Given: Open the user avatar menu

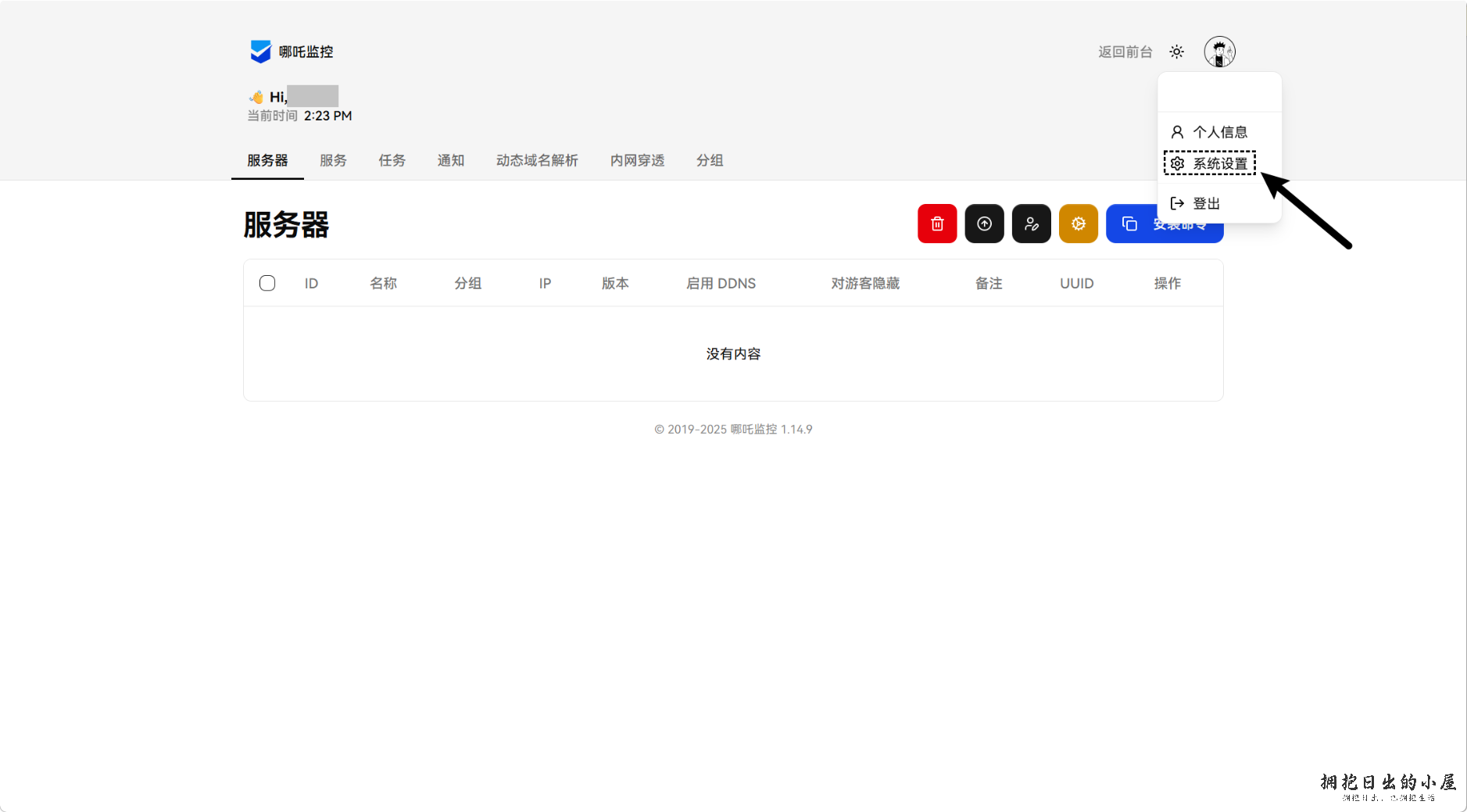Looking at the screenshot, I should click(x=1218, y=52).
